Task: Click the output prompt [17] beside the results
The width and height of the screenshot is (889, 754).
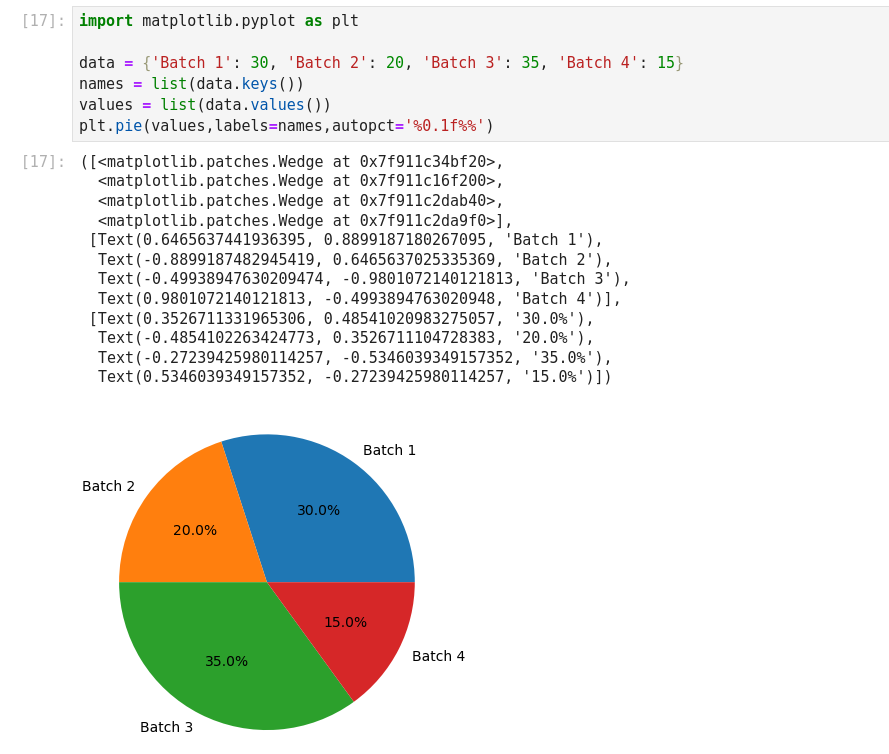Action: [x=42, y=162]
